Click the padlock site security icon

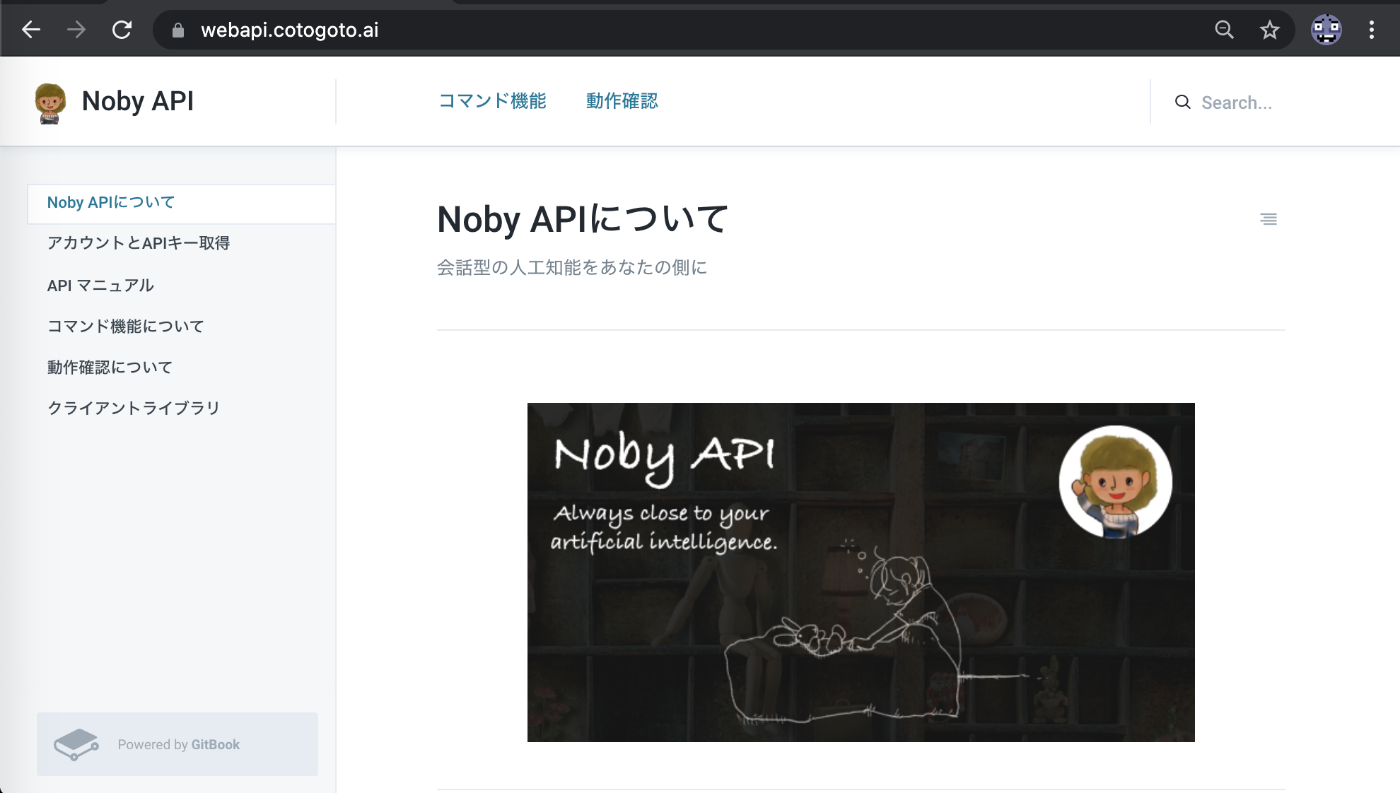point(179,30)
